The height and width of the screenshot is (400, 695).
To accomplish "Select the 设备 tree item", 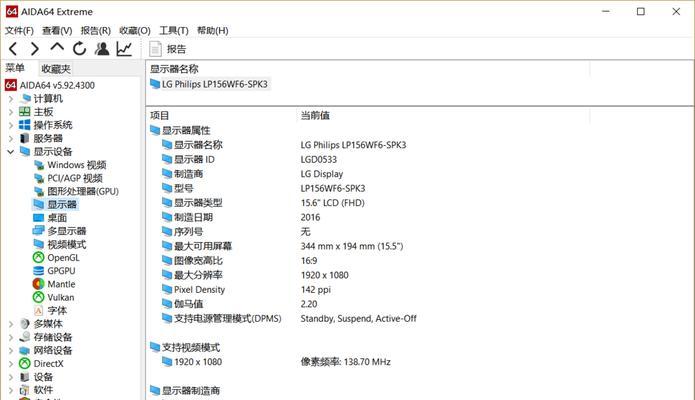I will click(x=43, y=377).
